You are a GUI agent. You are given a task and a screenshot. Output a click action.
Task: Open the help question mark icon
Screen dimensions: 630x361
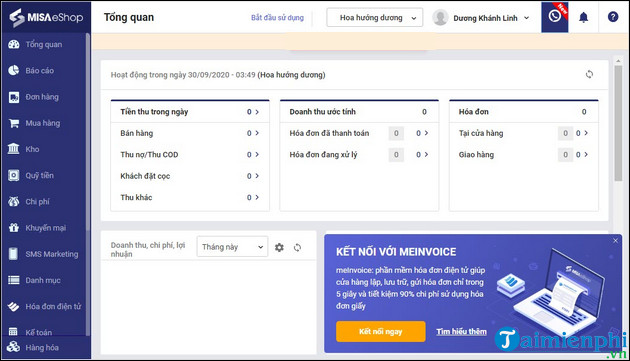pos(613,17)
